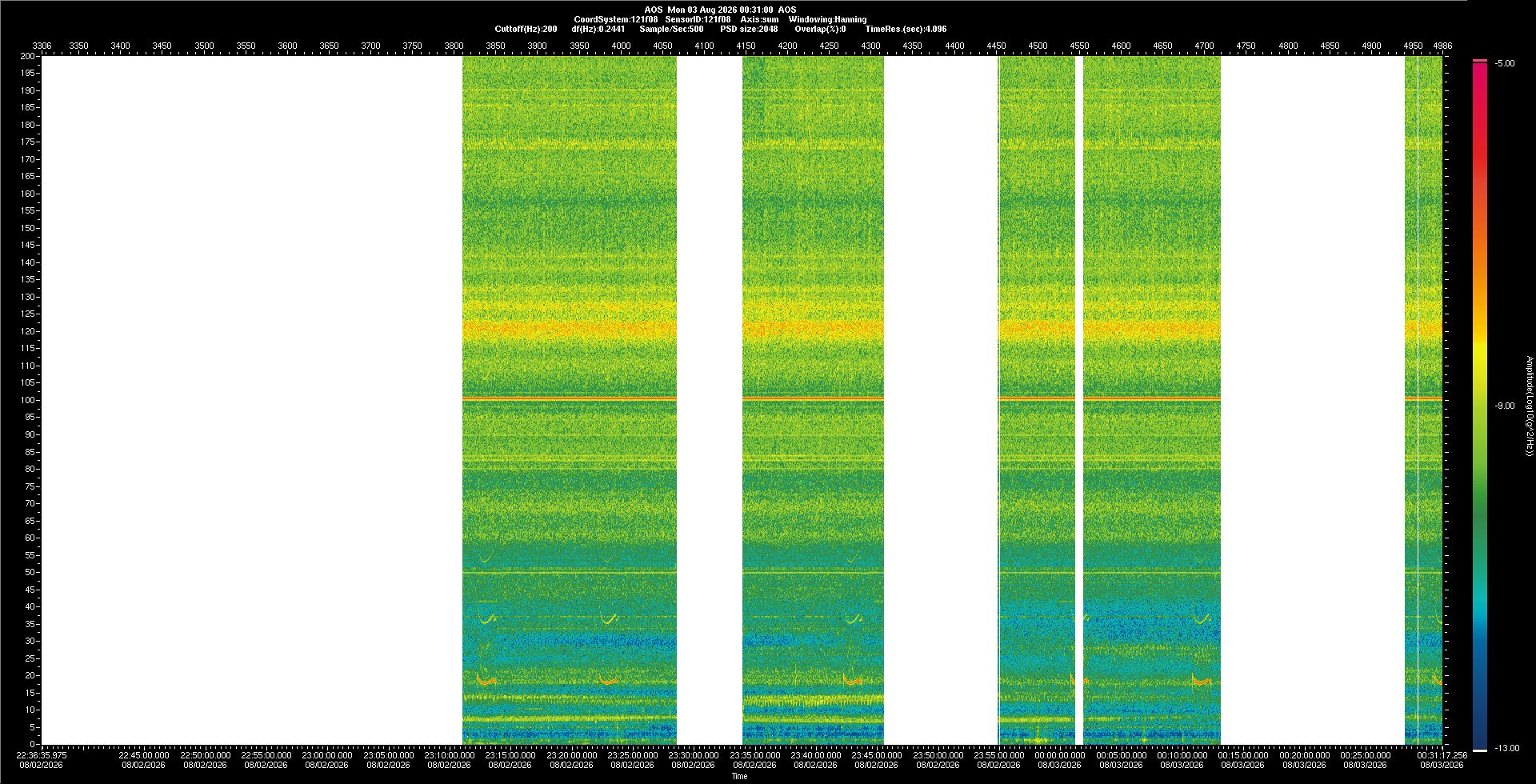
Task: Click the "4450" top axis label
Action: coord(996,46)
